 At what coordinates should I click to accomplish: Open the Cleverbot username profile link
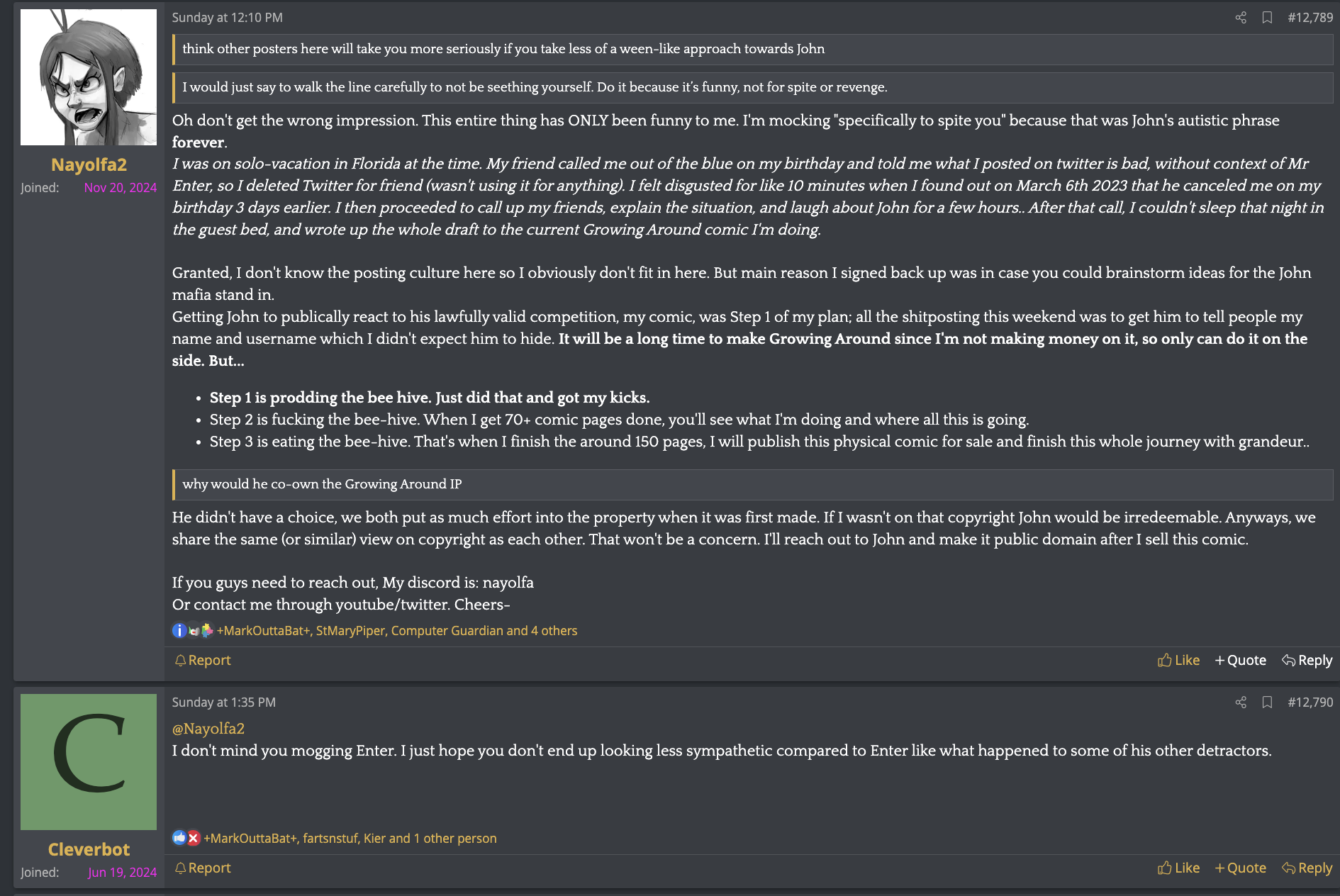point(89,849)
